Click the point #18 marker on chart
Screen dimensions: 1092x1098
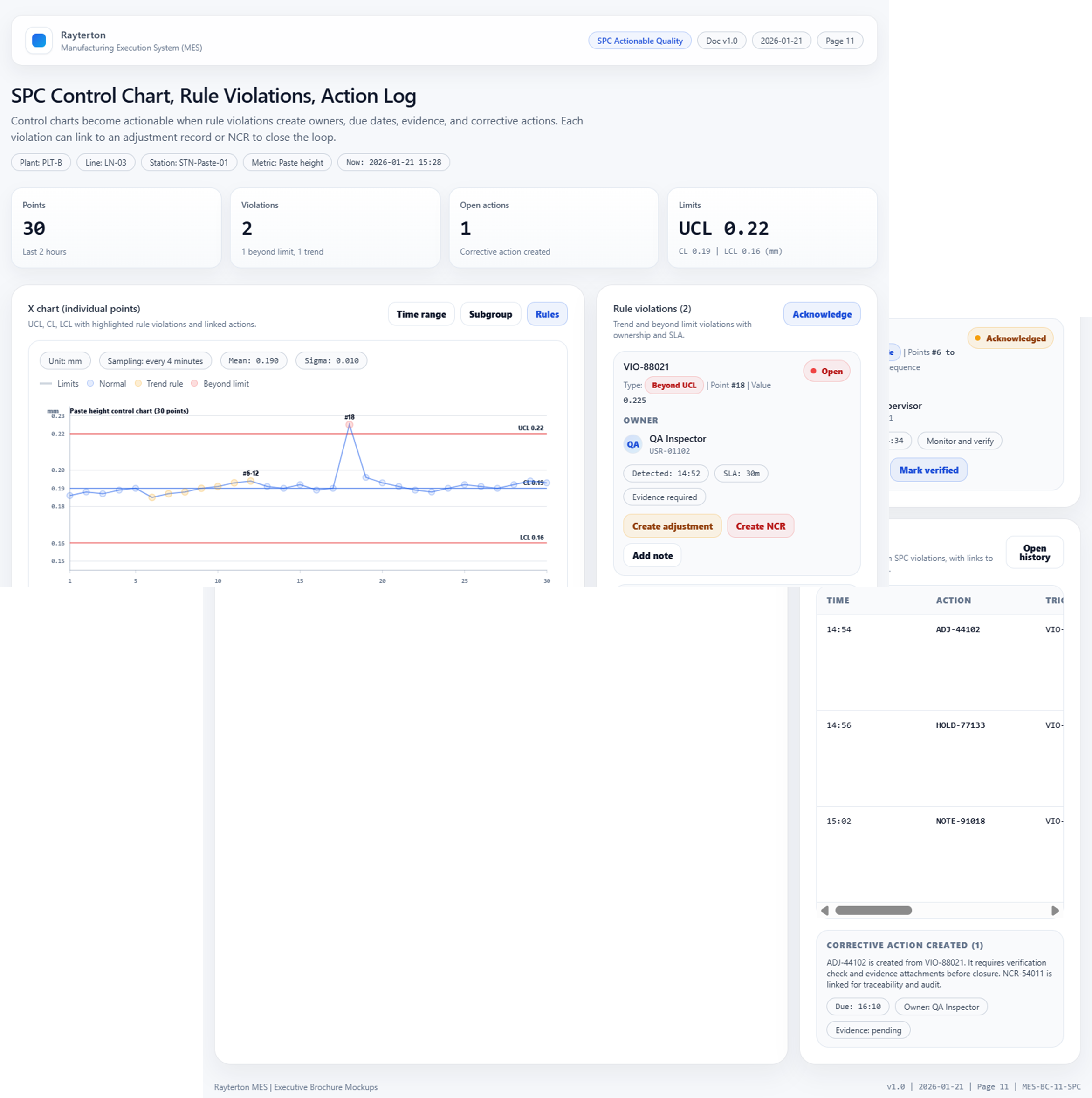(350, 425)
